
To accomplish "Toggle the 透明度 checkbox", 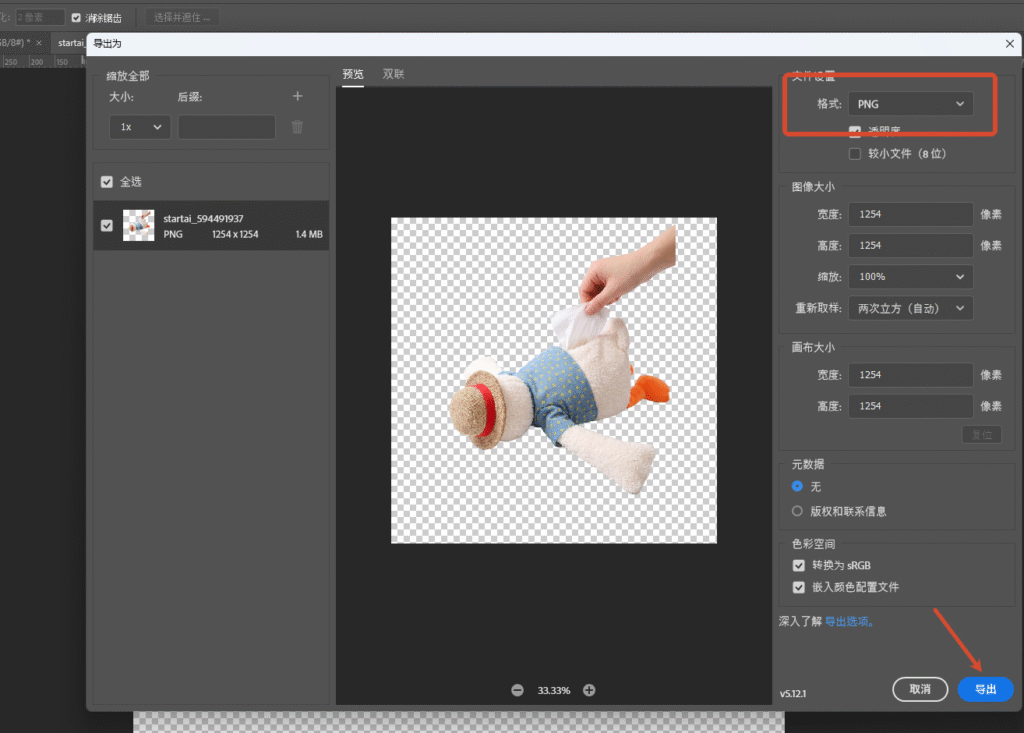I will (x=855, y=131).
